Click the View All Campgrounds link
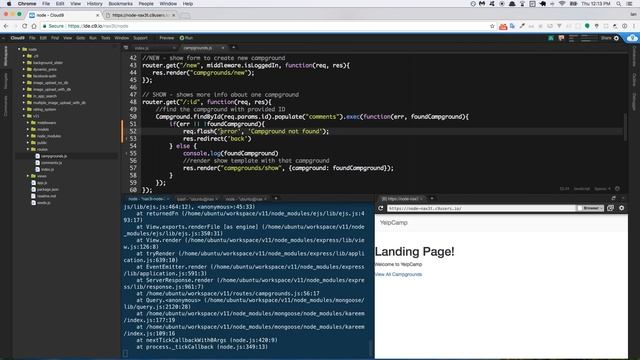The width and height of the screenshot is (640, 360). (398, 274)
